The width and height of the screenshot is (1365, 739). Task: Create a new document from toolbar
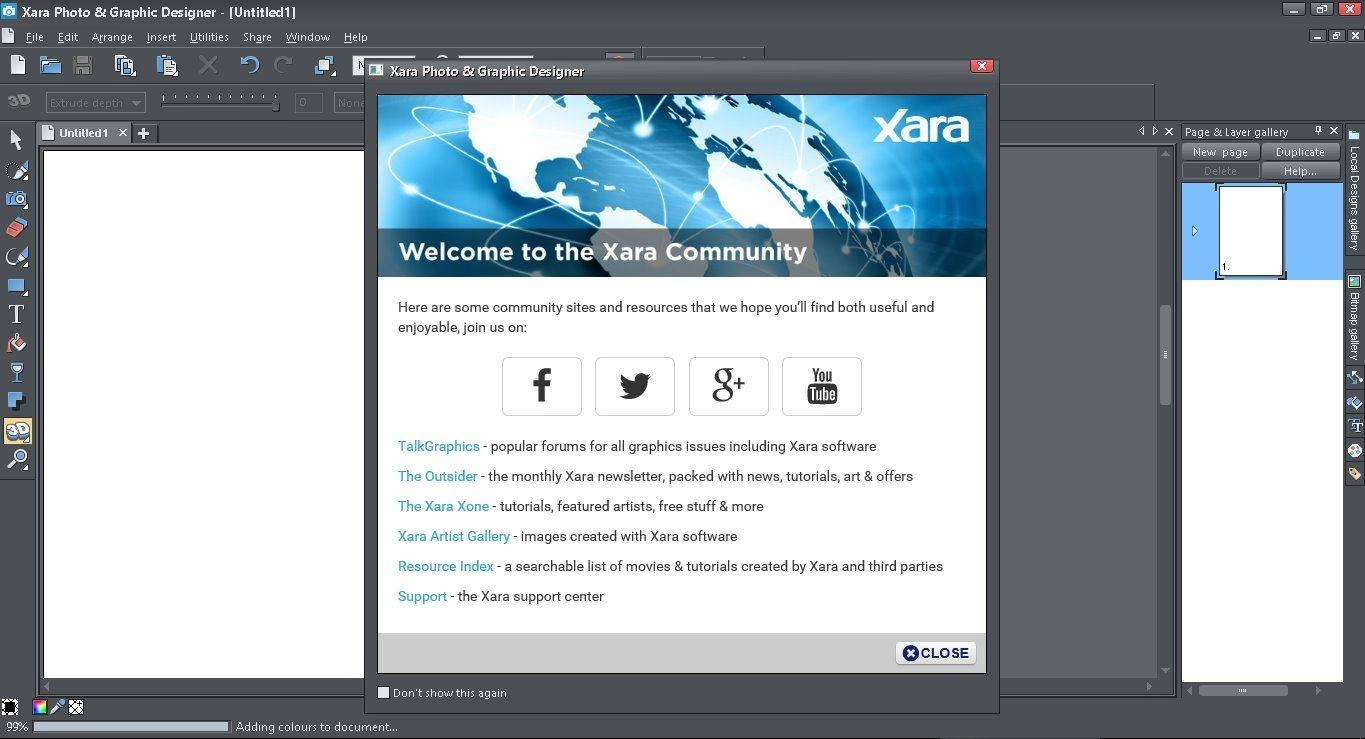(x=17, y=65)
